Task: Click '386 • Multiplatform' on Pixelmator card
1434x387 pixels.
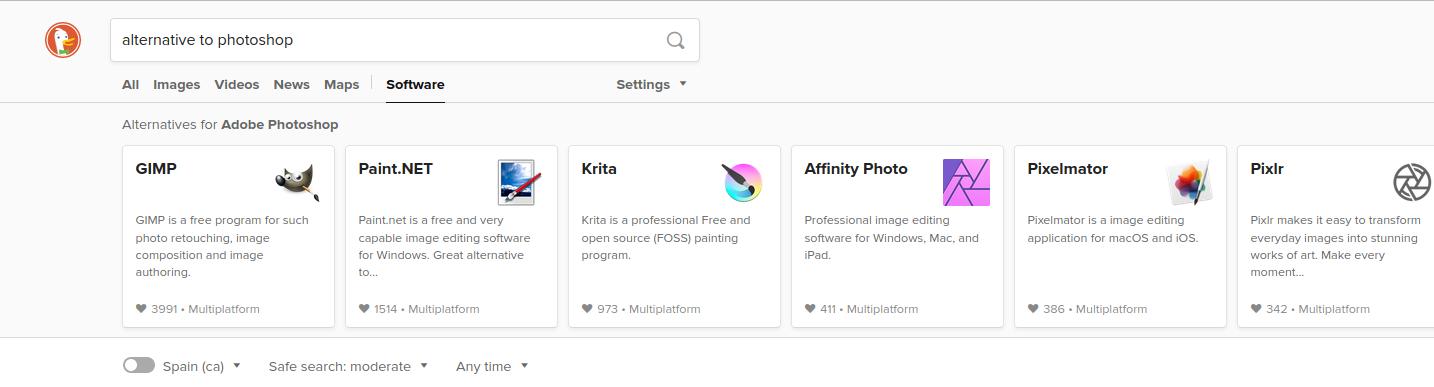Action: click(x=1095, y=309)
